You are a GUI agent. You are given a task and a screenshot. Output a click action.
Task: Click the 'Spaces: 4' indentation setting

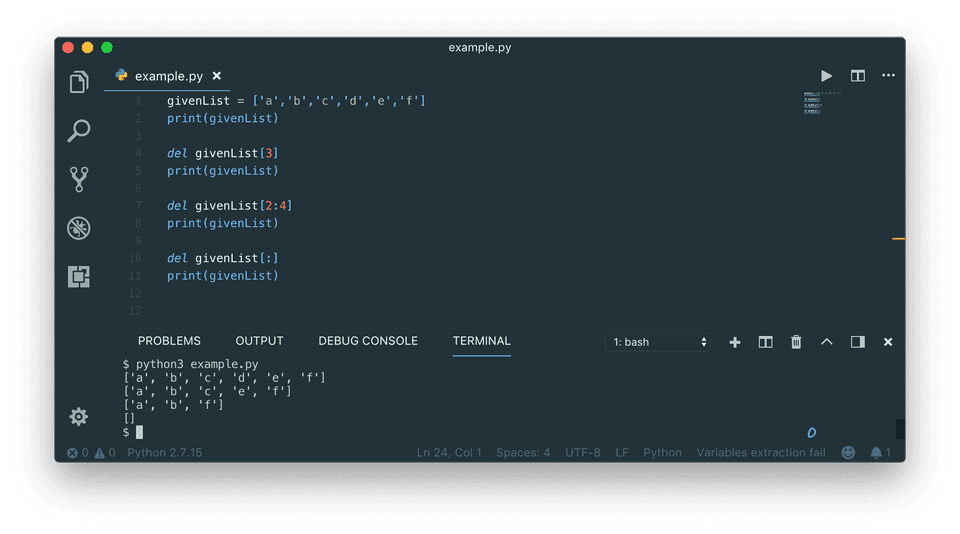click(523, 452)
